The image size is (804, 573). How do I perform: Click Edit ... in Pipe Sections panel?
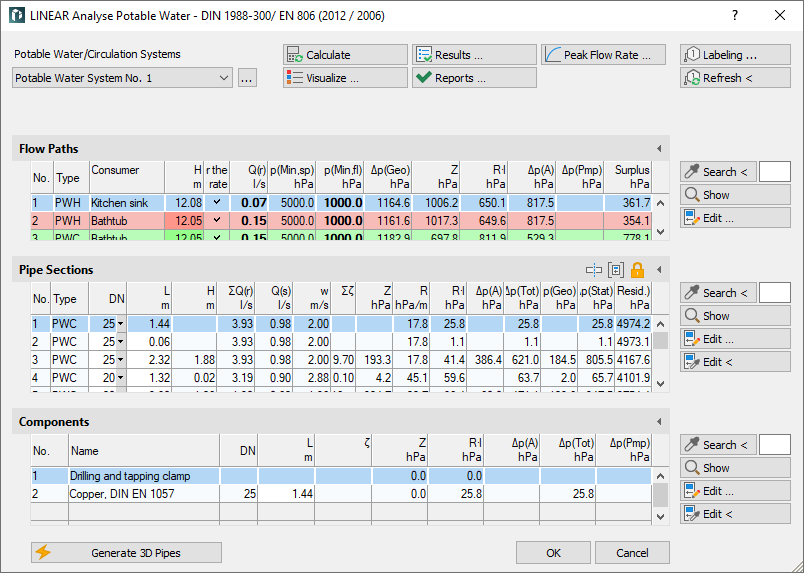pos(735,339)
